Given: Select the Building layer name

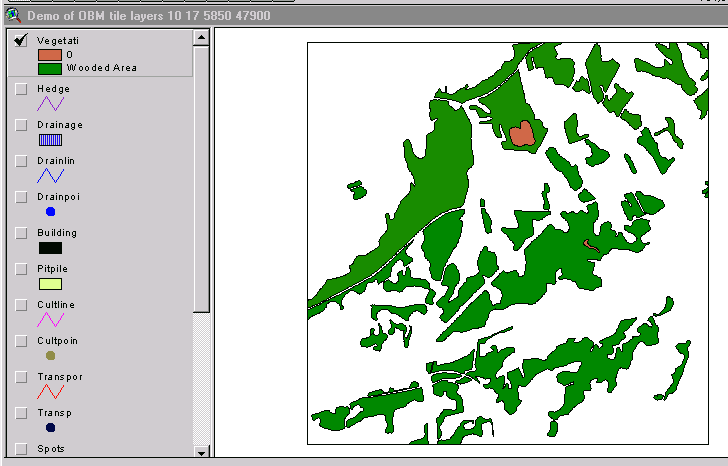Looking at the screenshot, I should point(57,233).
